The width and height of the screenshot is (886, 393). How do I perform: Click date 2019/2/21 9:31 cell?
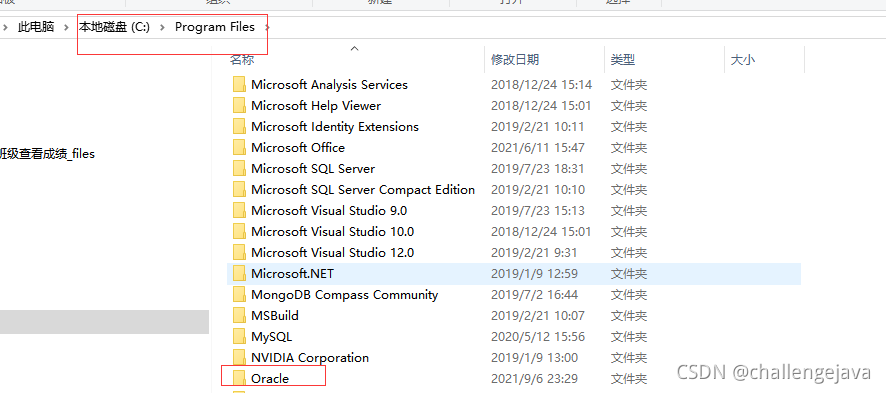[x=534, y=252]
